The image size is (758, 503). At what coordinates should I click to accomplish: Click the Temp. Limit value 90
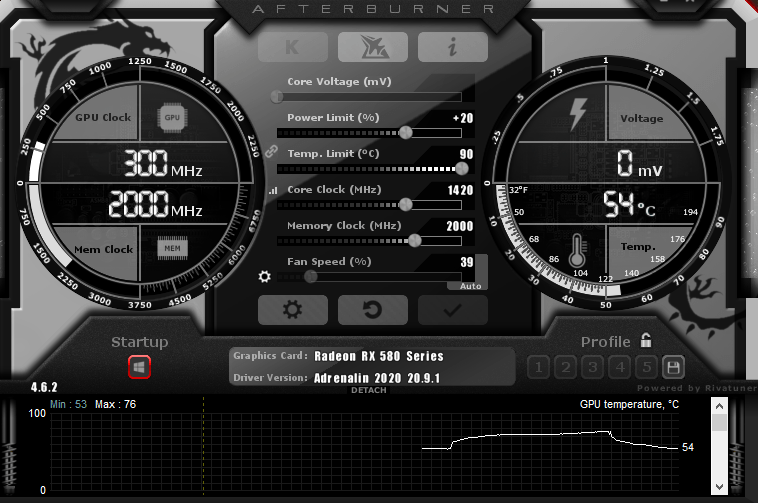point(466,154)
